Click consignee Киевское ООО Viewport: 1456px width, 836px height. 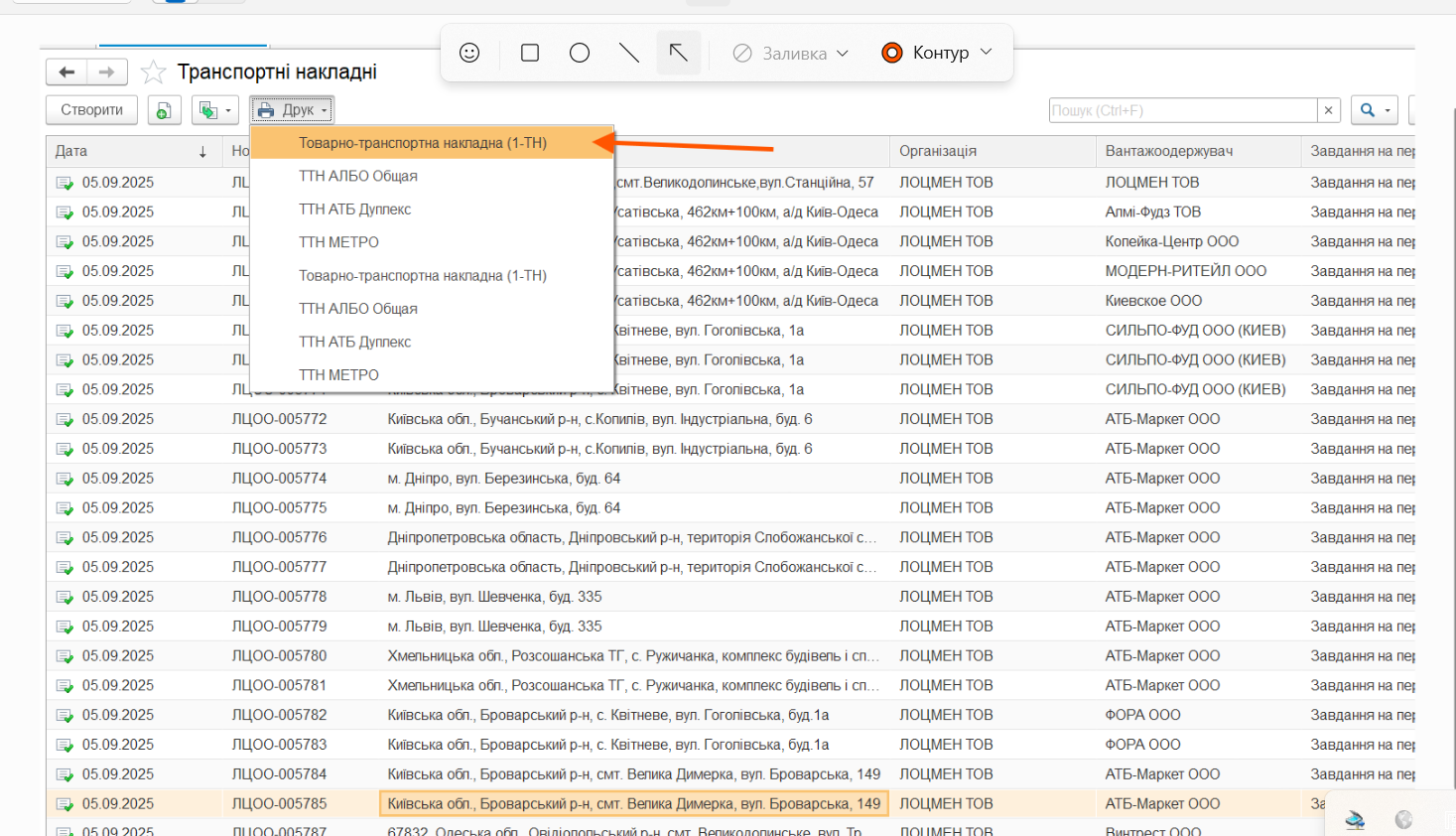pyautogui.click(x=1154, y=301)
